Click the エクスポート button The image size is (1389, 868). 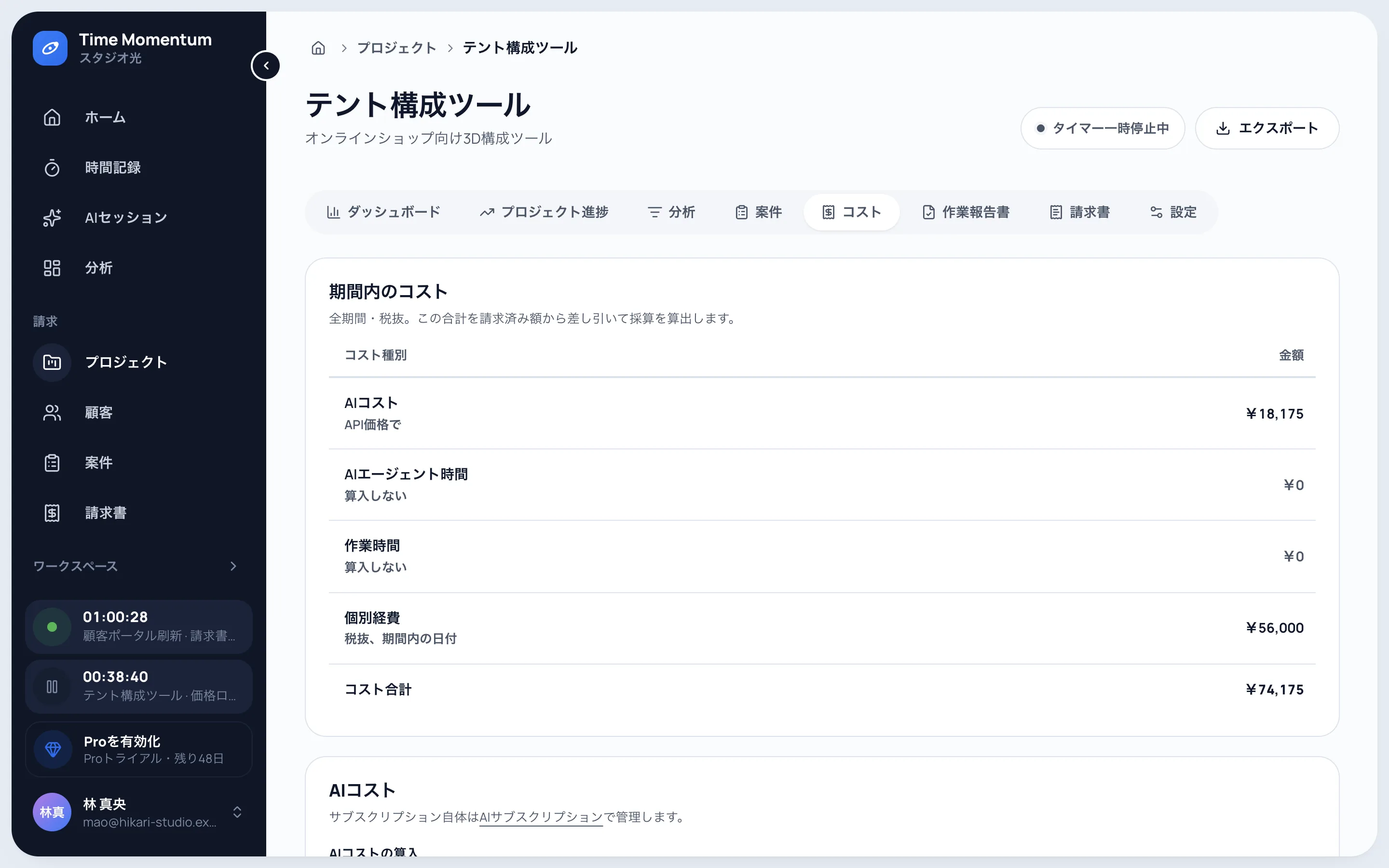[x=1267, y=129]
